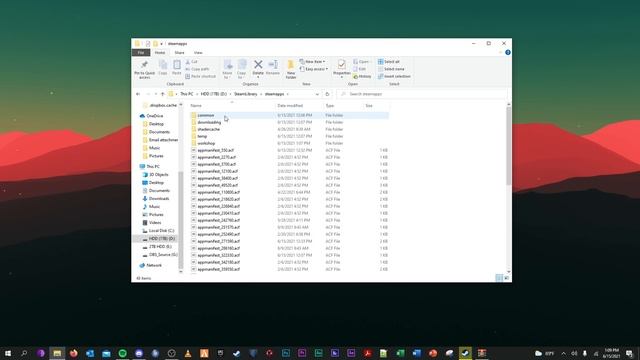Sort by the Size column header
This screenshot has height=360, width=640.
376,106
